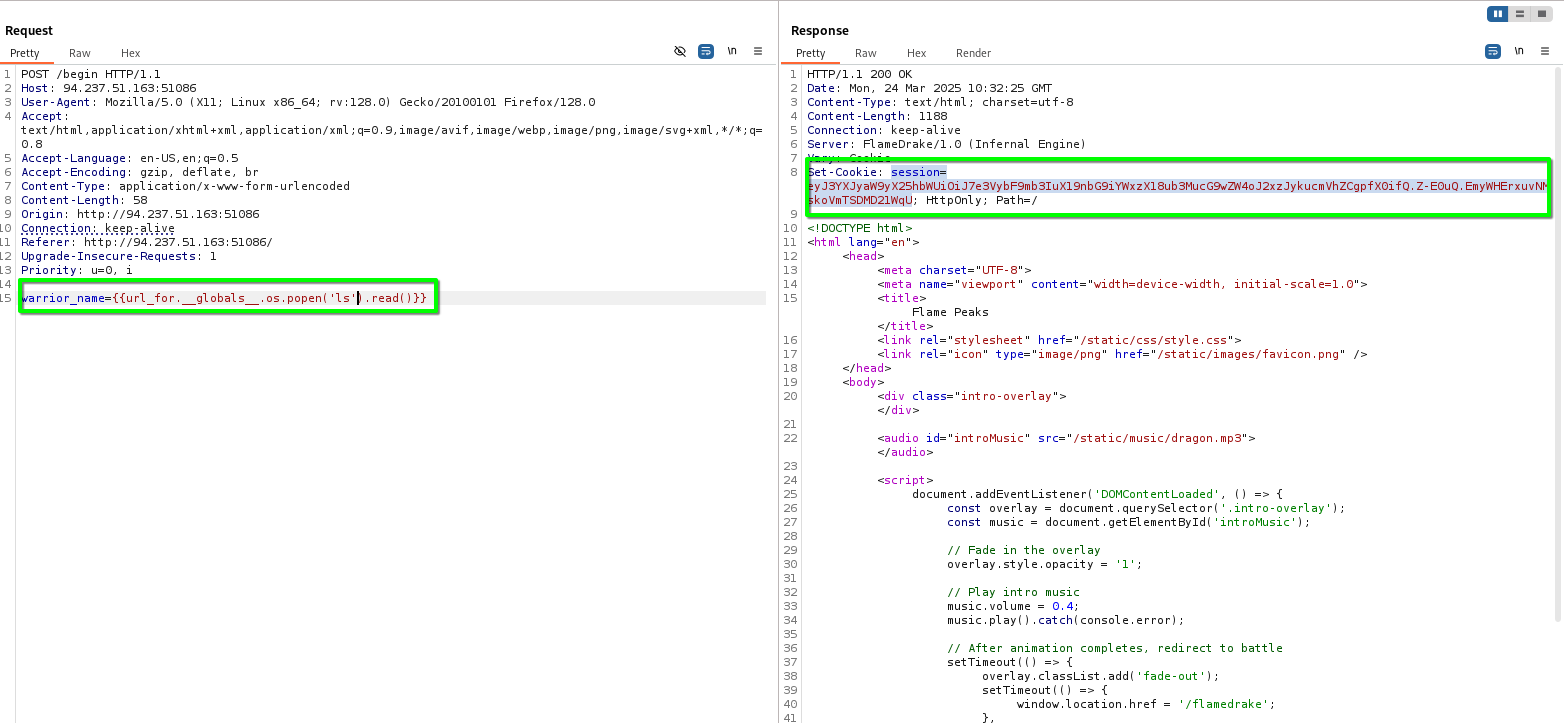The image size is (1564, 723).
Task: Click the Origin header line
Action: click(140, 214)
